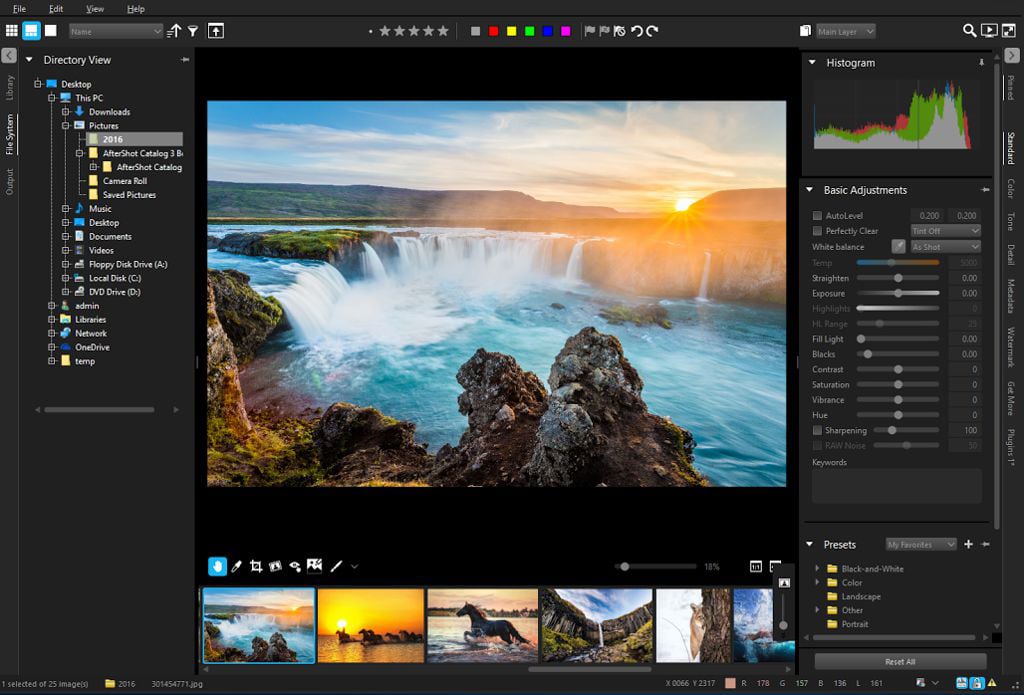Screen dimensions: 1024x695
Task: Click the warning triangle in status bar
Action: 992,683
